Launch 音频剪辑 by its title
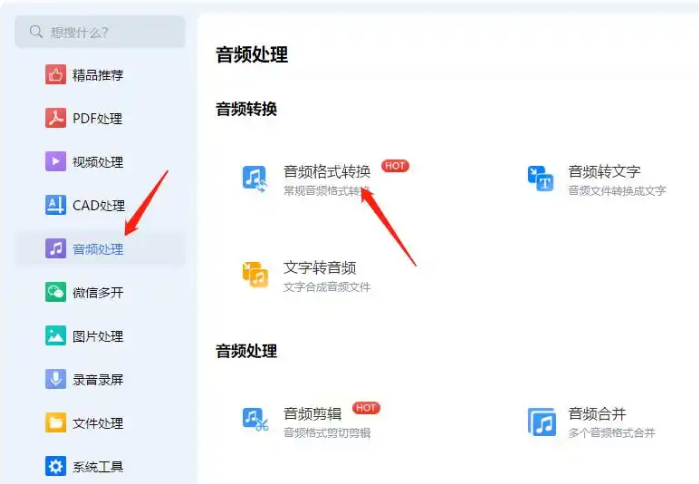Viewport: 699px width, 484px height. click(x=312, y=414)
